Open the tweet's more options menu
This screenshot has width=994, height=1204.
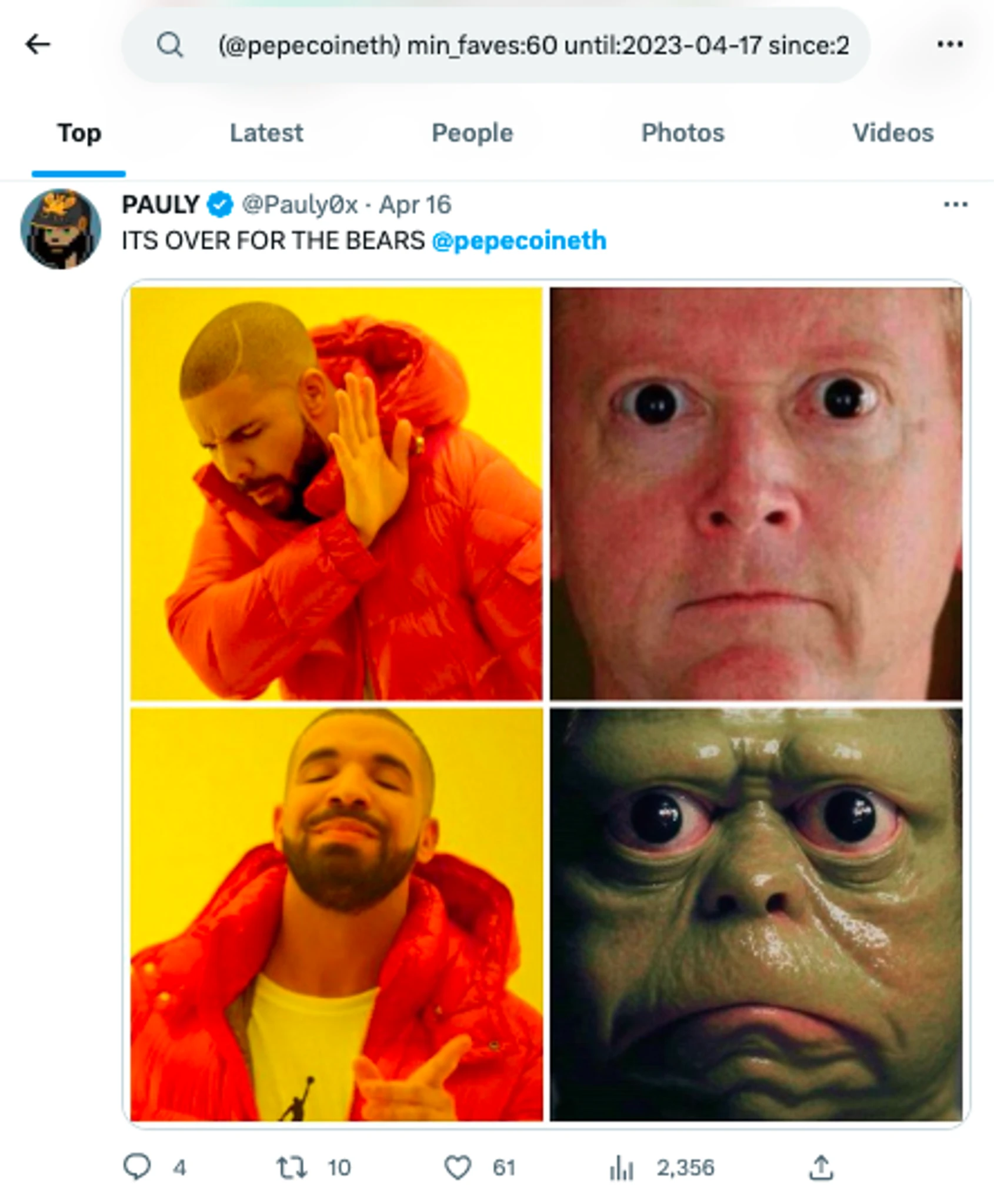955,205
